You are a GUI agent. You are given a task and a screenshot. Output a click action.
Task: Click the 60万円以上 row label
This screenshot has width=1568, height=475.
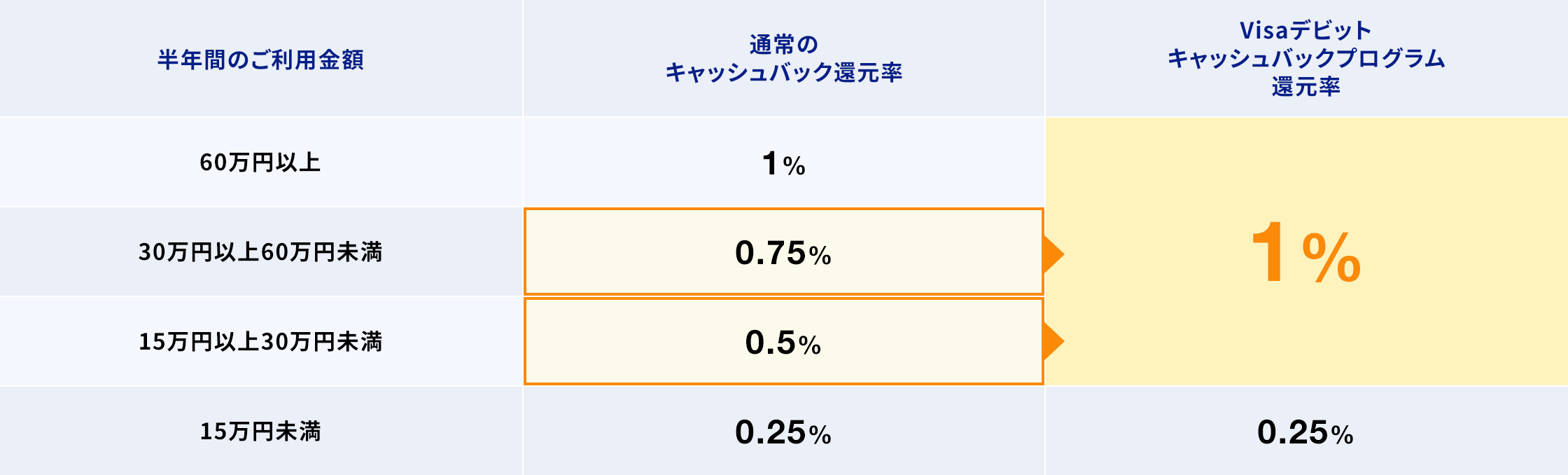point(260,163)
